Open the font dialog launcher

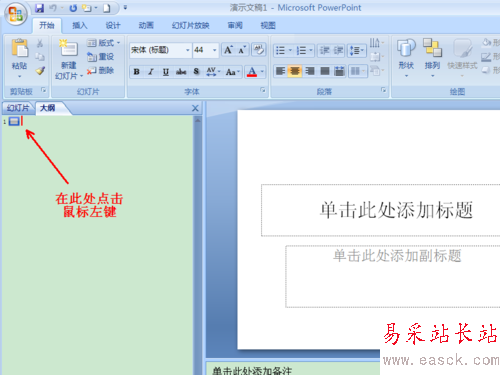pyautogui.click(x=263, y=90)
